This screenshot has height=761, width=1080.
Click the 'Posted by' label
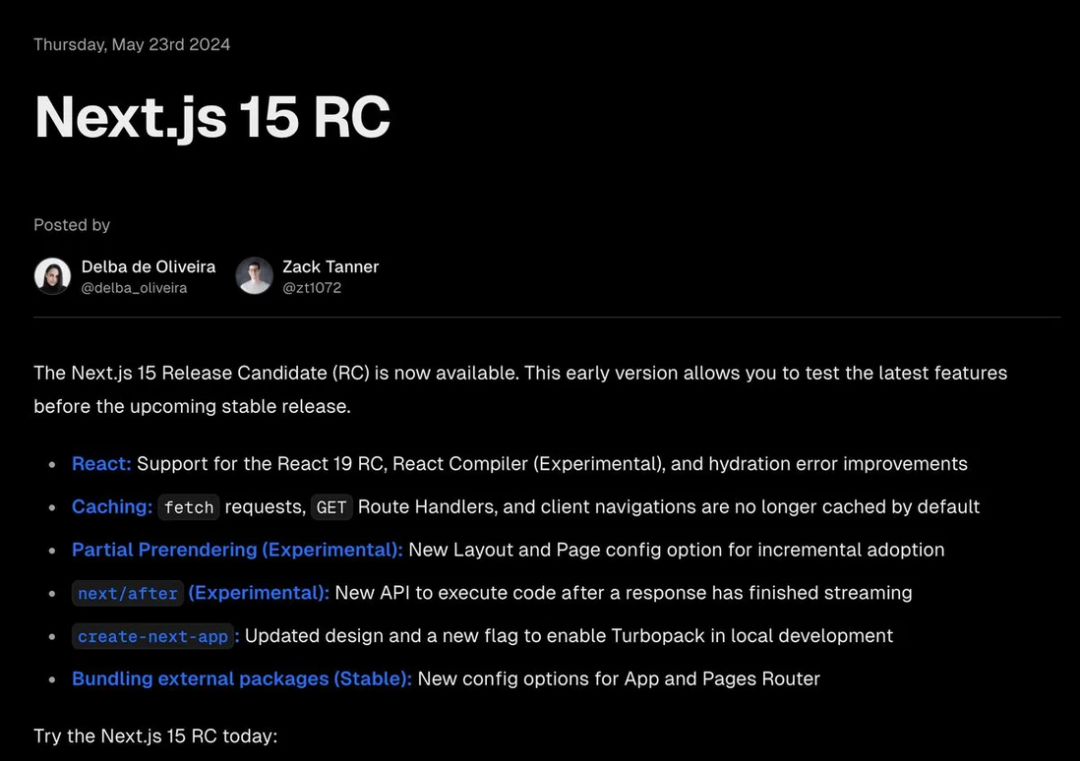pos(72,225)
